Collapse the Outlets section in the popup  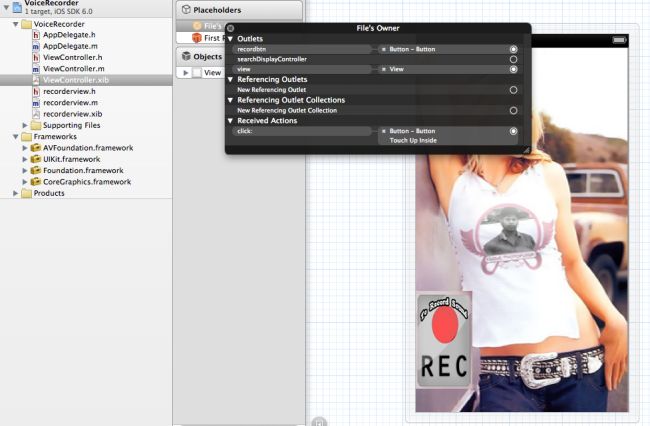(x=231, y=39)
